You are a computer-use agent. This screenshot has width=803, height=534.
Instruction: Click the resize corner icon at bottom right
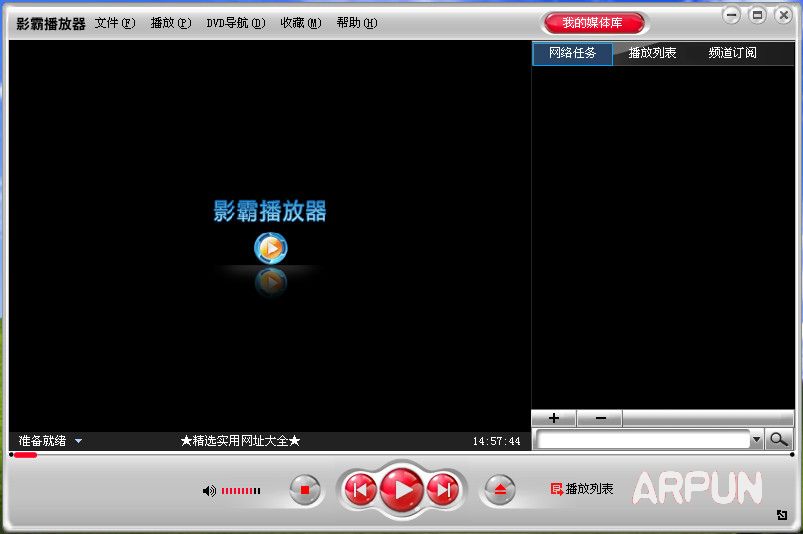782,515
